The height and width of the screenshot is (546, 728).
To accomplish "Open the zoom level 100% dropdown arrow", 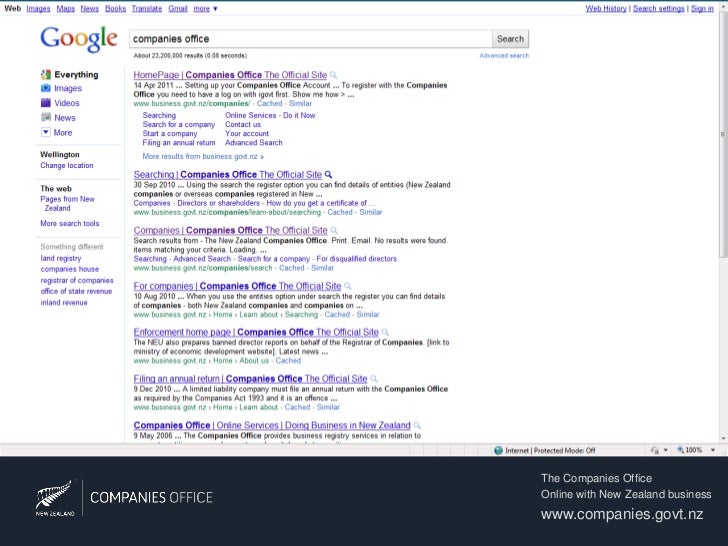I will pyautogui.click(x=713, y=450).
